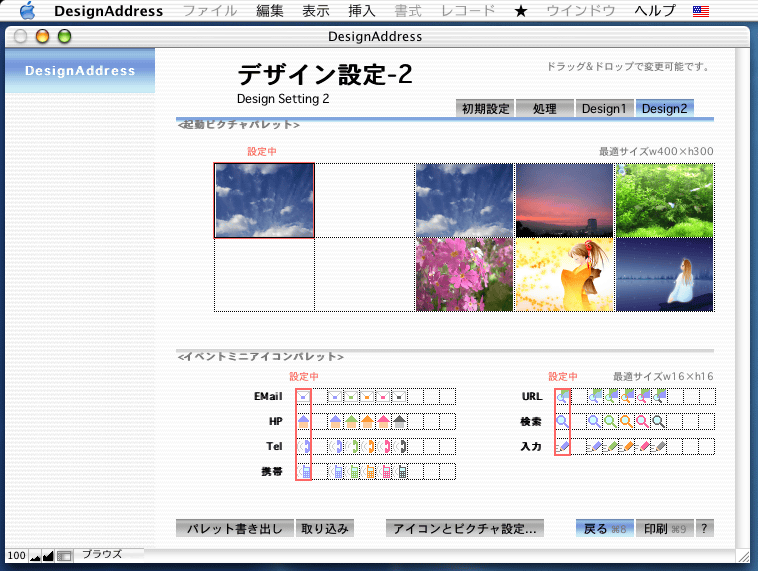The width and height of the screenshot is (758, 571).
Task: Open the 挿入 menu
Action: 362,11
